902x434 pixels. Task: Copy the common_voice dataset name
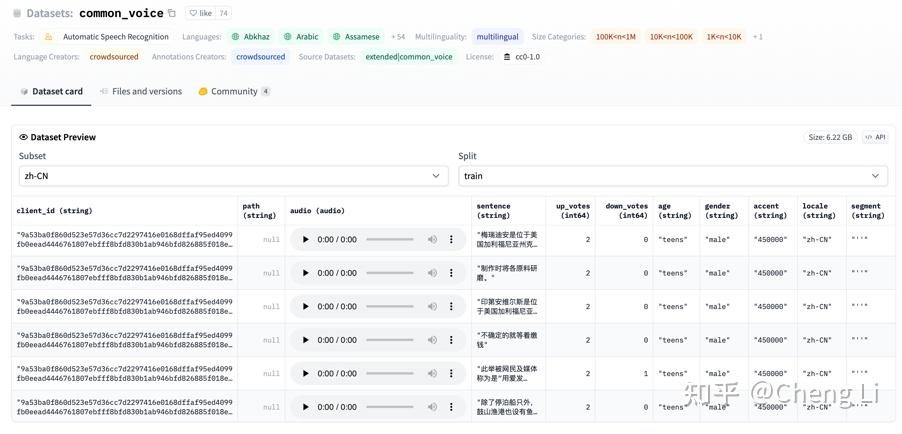(172, 14)
